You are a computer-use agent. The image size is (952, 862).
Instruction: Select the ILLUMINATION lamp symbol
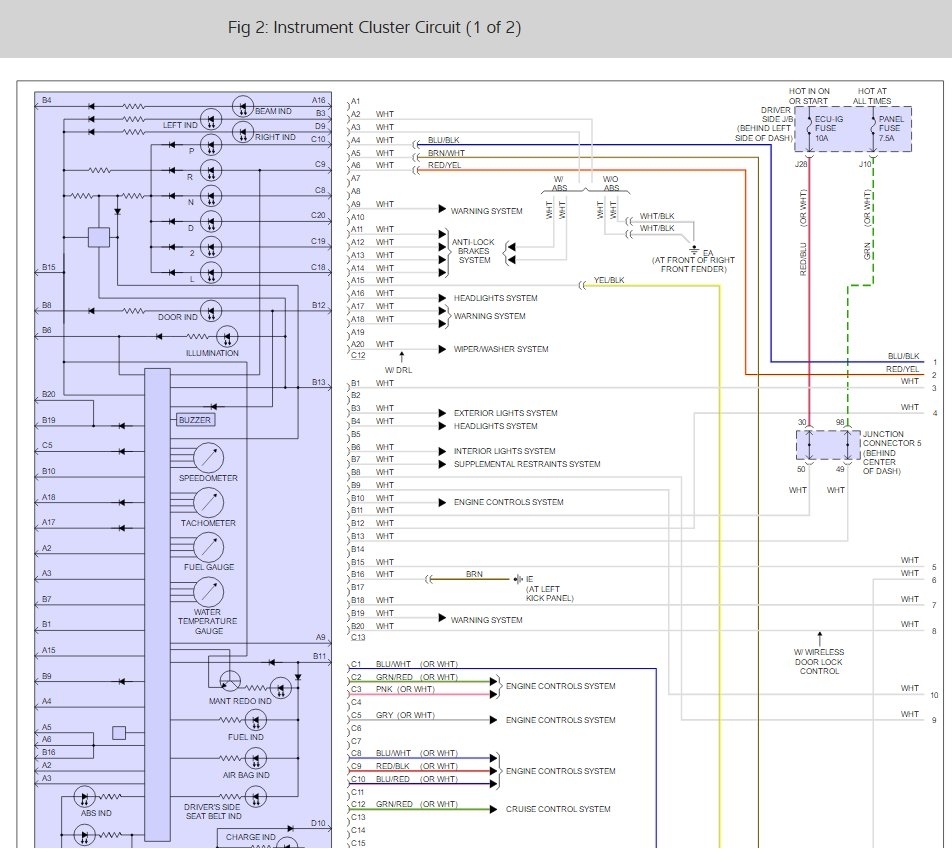[226, 337]
